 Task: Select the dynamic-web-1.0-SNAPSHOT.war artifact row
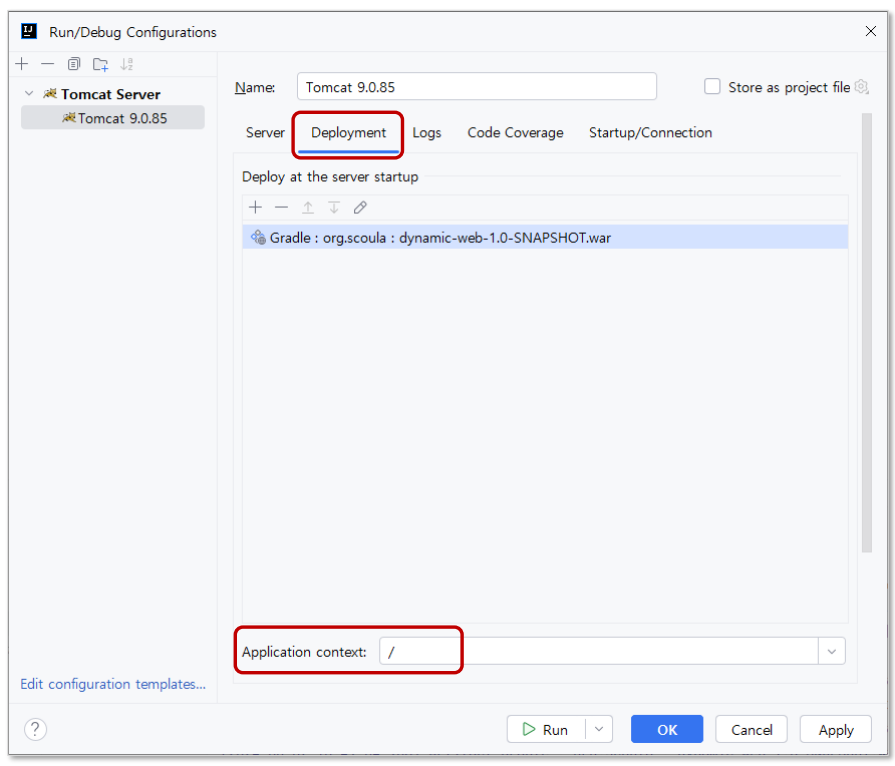(545, 237)
